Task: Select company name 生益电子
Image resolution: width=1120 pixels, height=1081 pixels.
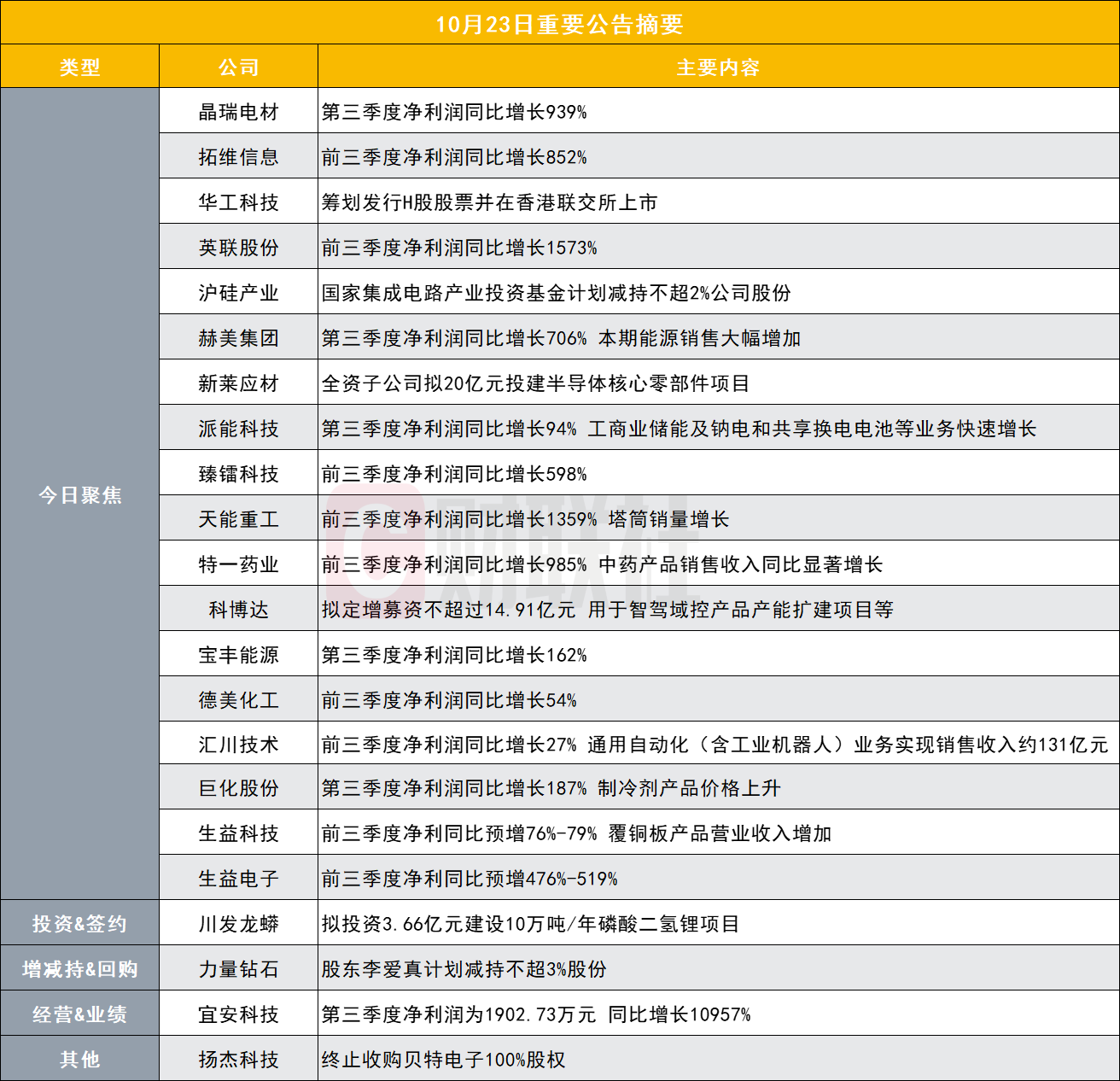Action: click(x=239, y=879)
